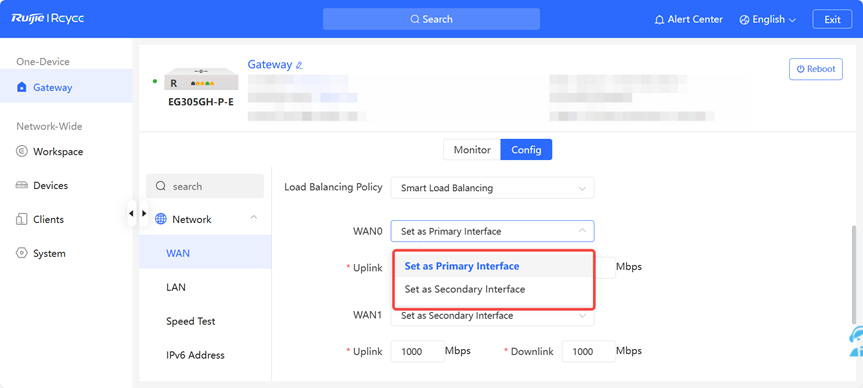863x388 pixels.
Task: Click the Workspace sidebar icon
Action: [x=21, y=151]
